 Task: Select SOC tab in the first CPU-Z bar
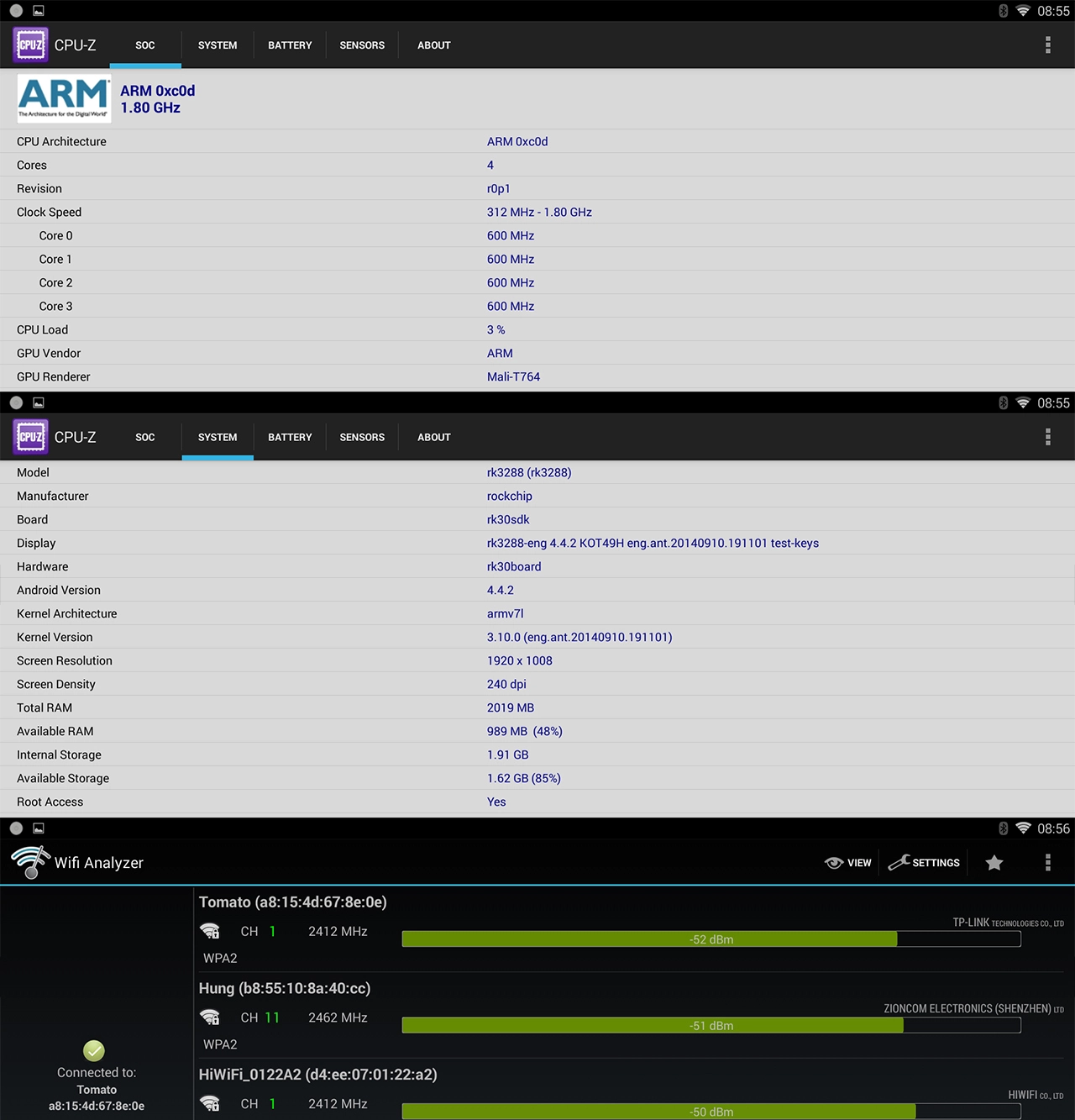(145, 45)
